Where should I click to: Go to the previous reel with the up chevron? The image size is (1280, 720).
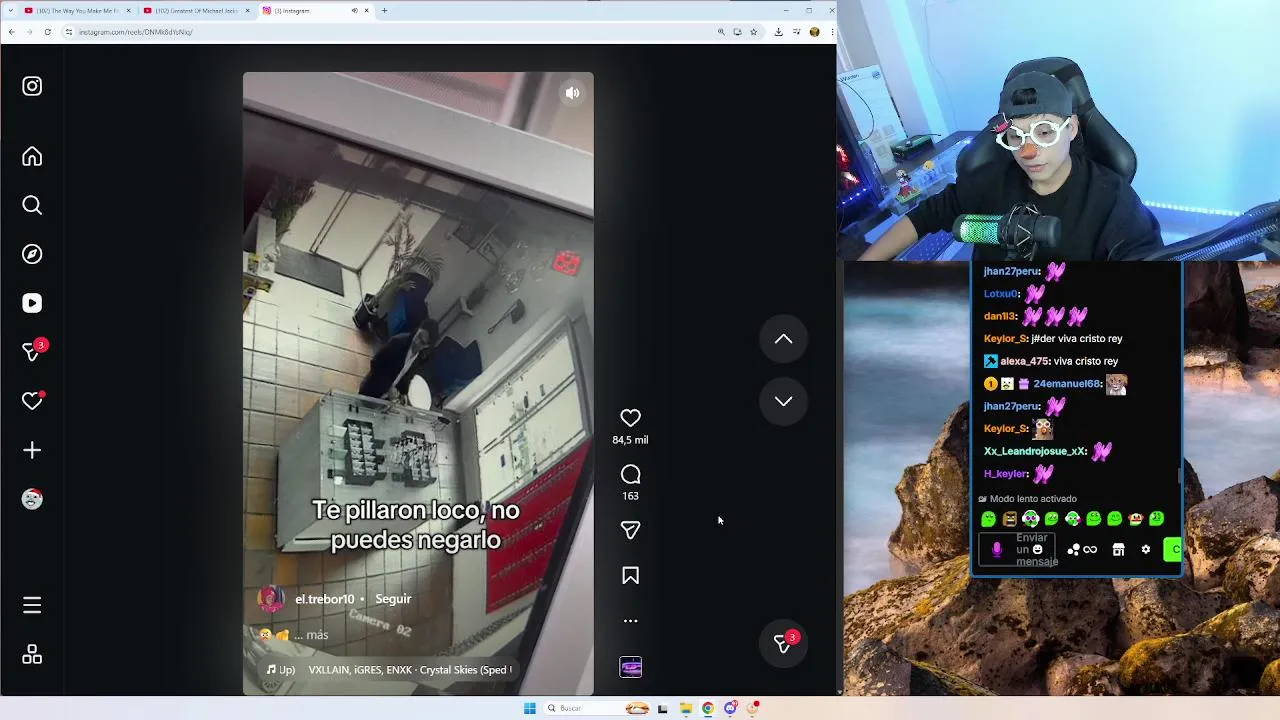click(783, 340)
